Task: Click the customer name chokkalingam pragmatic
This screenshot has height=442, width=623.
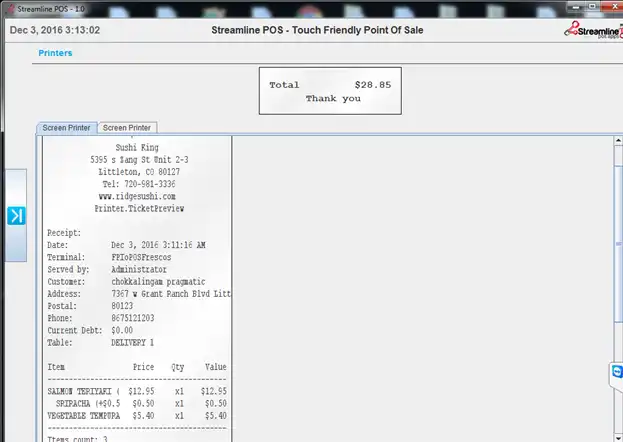Action: tap(158, 282)
